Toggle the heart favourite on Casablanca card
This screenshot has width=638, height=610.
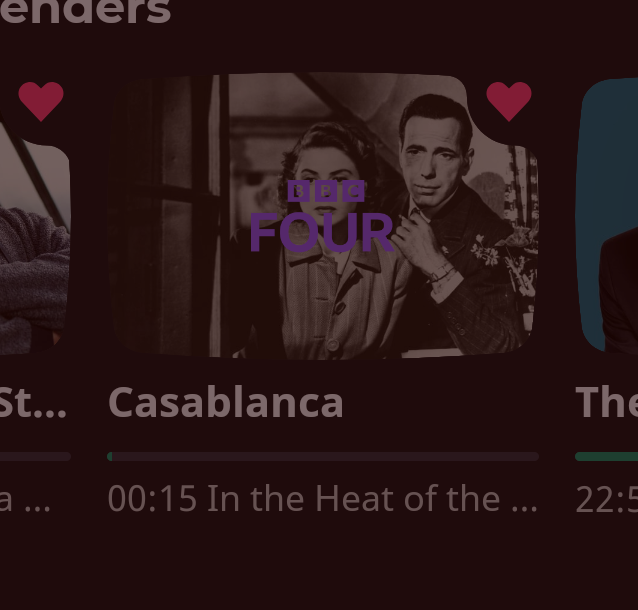point(509,101)
